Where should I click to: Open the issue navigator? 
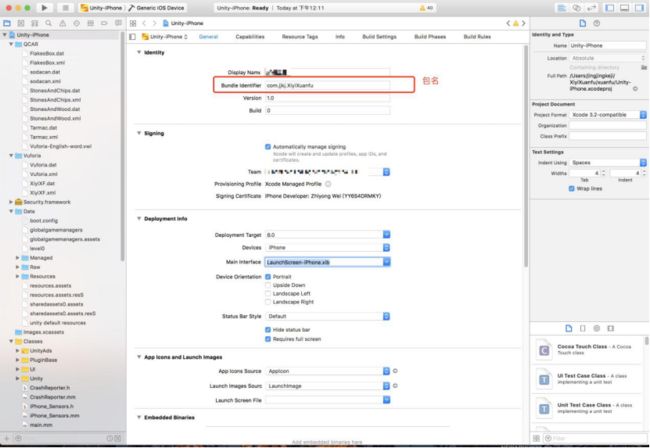coord(63,23)
